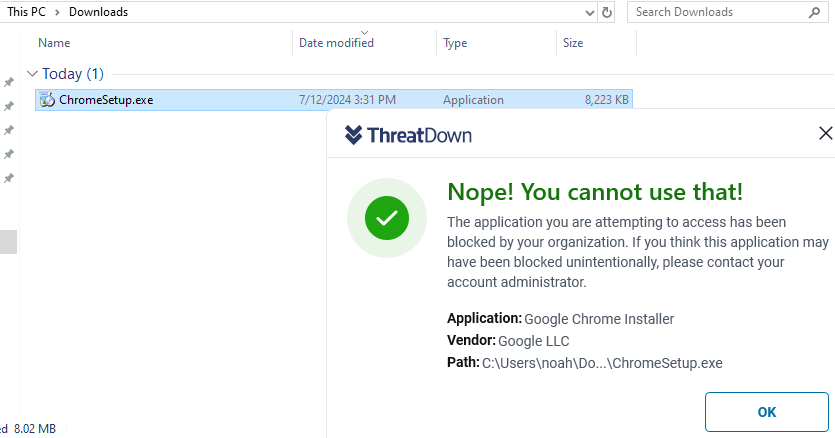The image size is (835, 438).
Task: Expand the breadcrumb arrow after This PC
Action: [57, 12]
